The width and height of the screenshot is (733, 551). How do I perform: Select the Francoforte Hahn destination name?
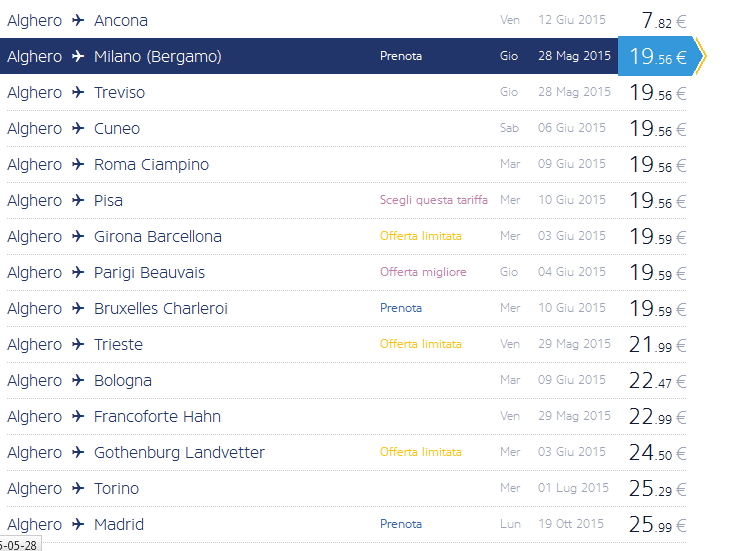[157, 417]
